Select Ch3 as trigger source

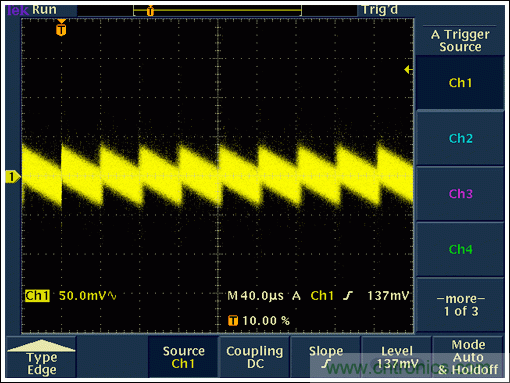tap(460, 194)
